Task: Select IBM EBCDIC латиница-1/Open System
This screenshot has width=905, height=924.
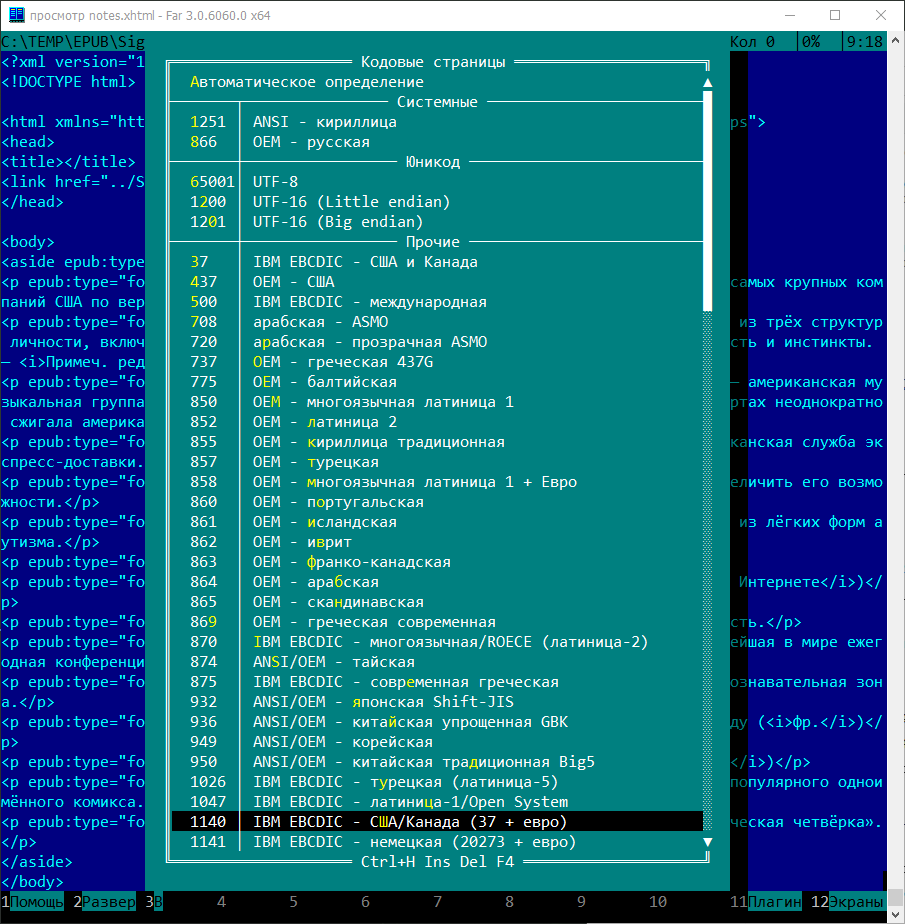Action: point(437,803)
